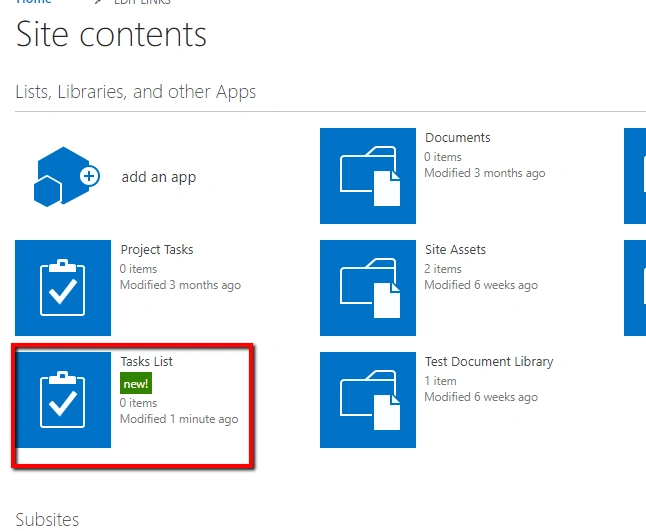Click the Site Assets title link
646x531 pixels.
[455, 250]
